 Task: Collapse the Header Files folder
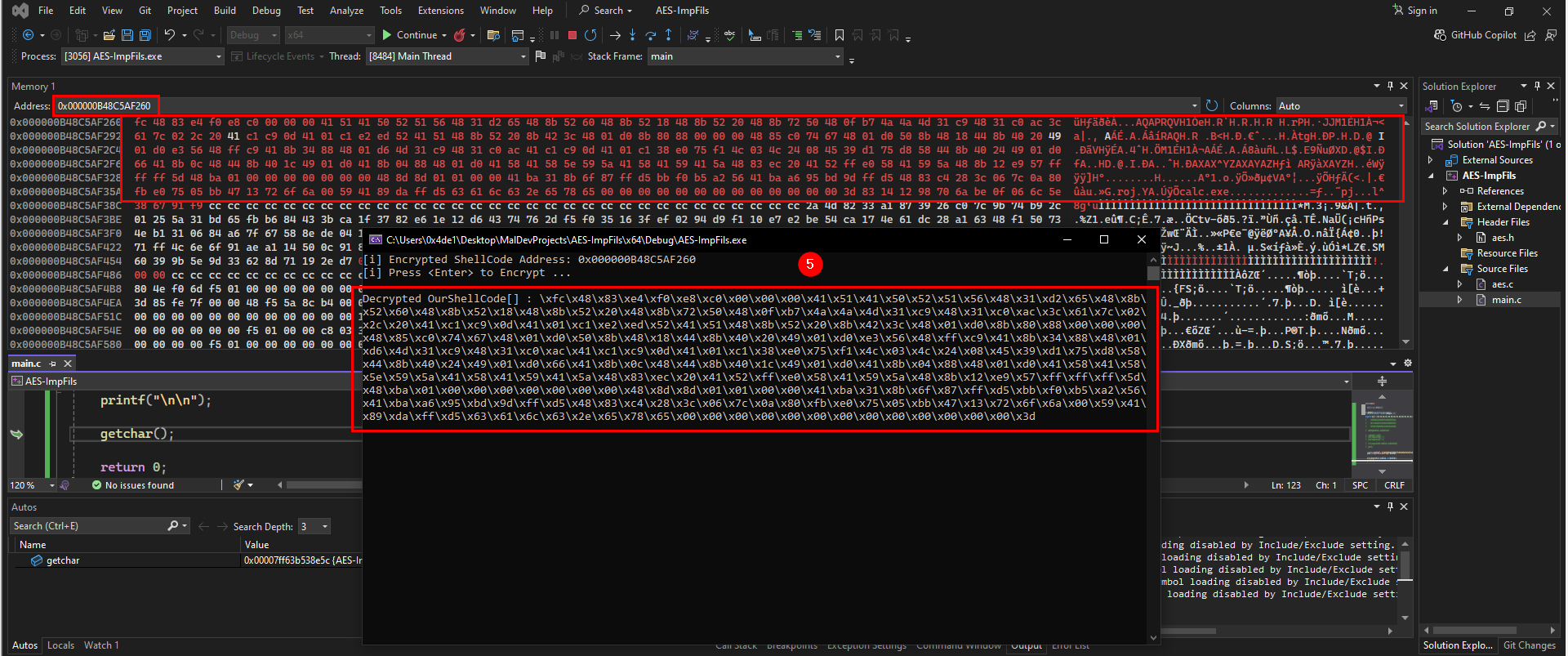point(1445,222)
